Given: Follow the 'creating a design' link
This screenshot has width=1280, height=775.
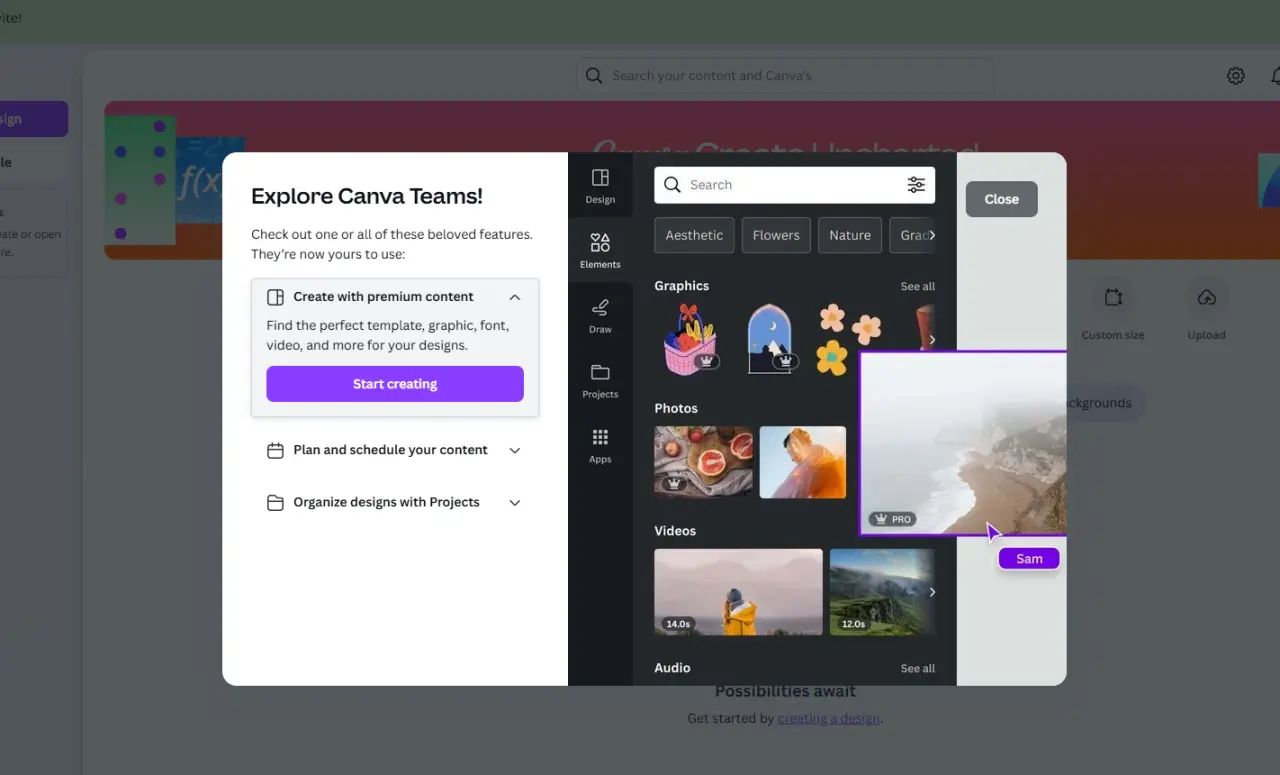Looking at the screenshot, I should [828, 718].
